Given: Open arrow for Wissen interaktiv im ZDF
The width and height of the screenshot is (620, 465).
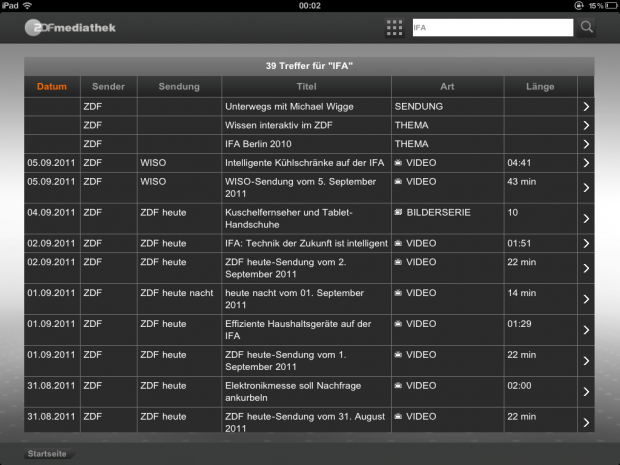Looking at the screenshot, I should 586,125.
